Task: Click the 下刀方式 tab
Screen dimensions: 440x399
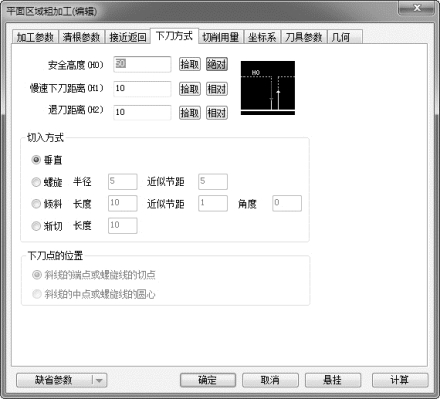Action: [x=174, y=36]
